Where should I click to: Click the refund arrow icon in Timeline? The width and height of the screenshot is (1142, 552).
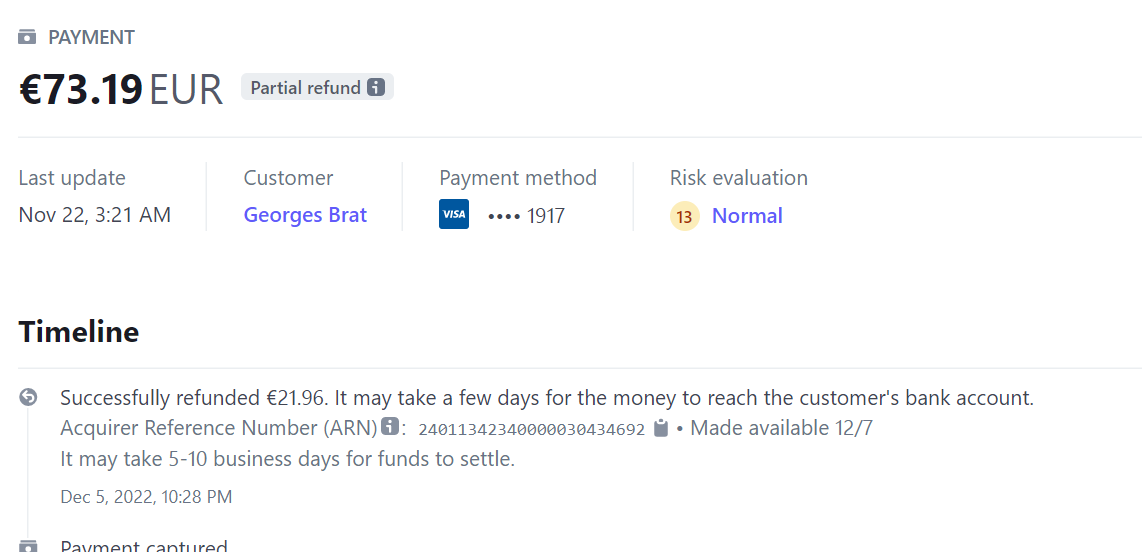click(28, 398)
